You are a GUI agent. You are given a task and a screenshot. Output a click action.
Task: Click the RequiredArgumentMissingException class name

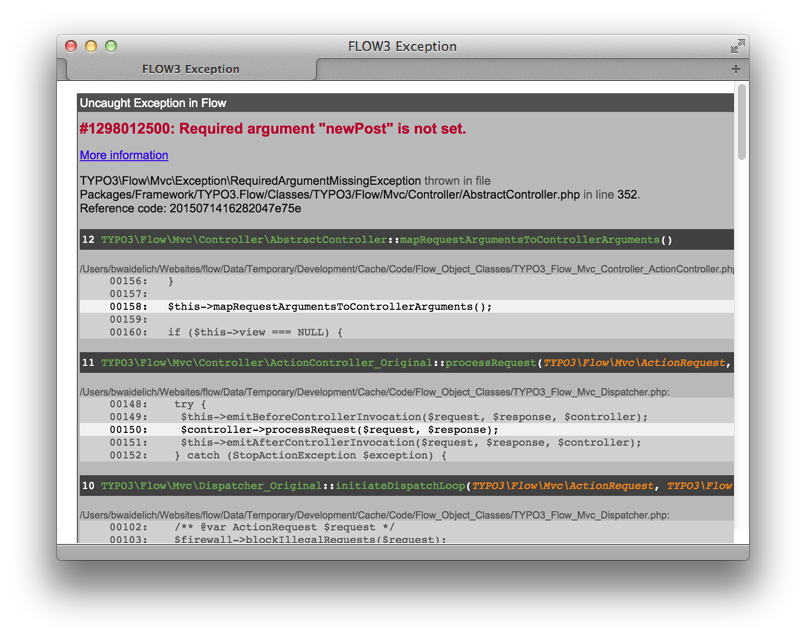click(250, 181)
